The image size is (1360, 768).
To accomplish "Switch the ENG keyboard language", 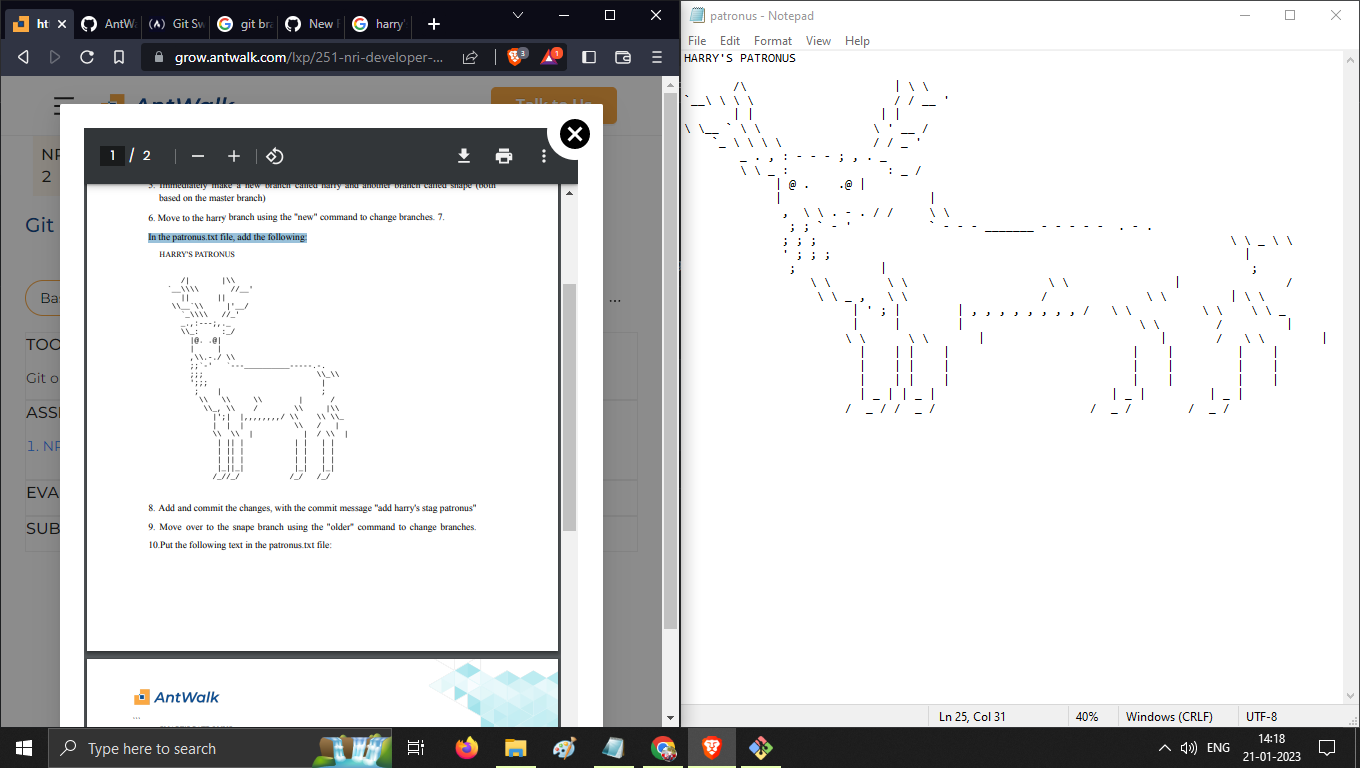I will [x=1218, y=747].
